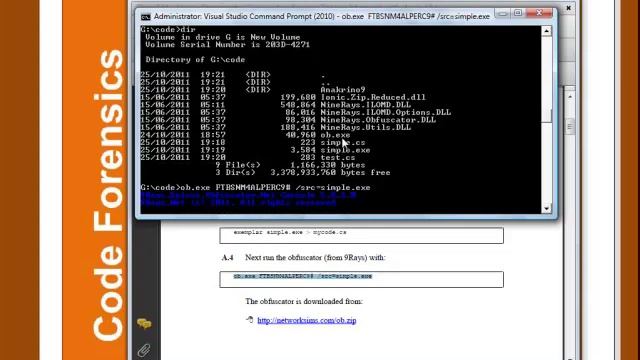This screenshot has height=360, width=640.
Task: Click the PDF viewer scrollbar thumb
Action: point(570,127)
